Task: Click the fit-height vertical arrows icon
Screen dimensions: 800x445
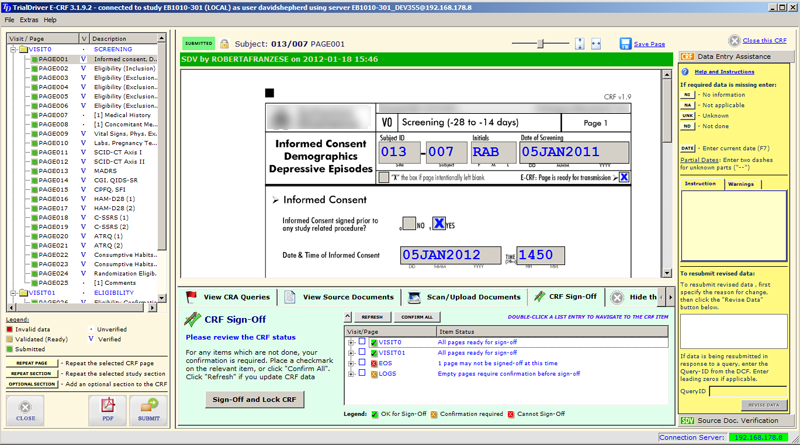Action: 580,44
